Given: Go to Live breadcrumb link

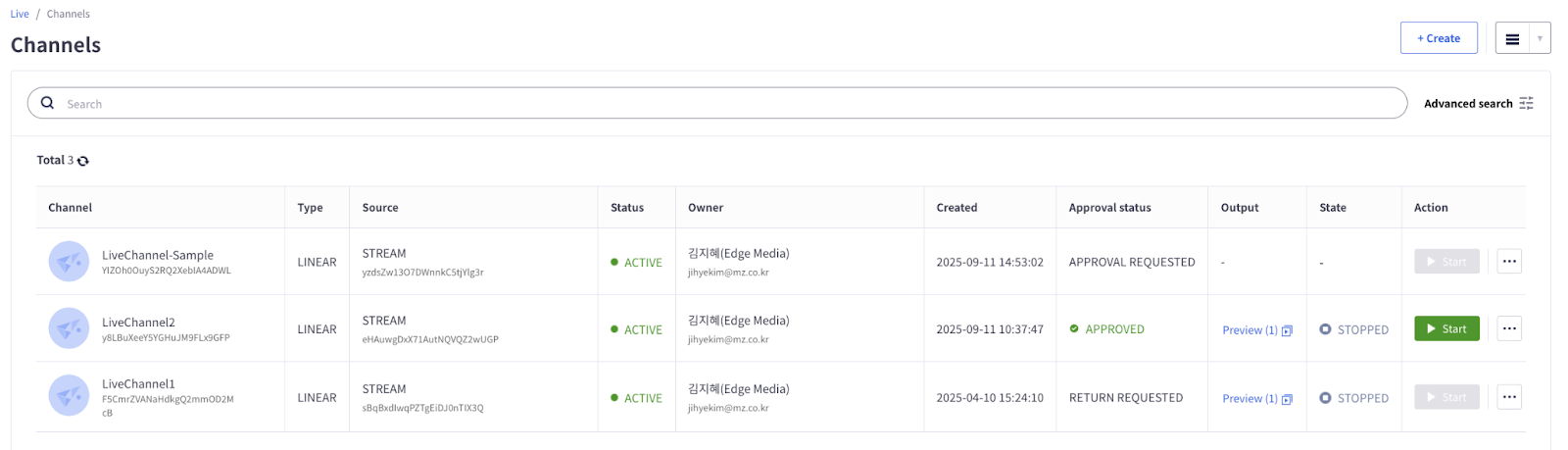Looking at the screenshot, I should click(x=20, y=14).
